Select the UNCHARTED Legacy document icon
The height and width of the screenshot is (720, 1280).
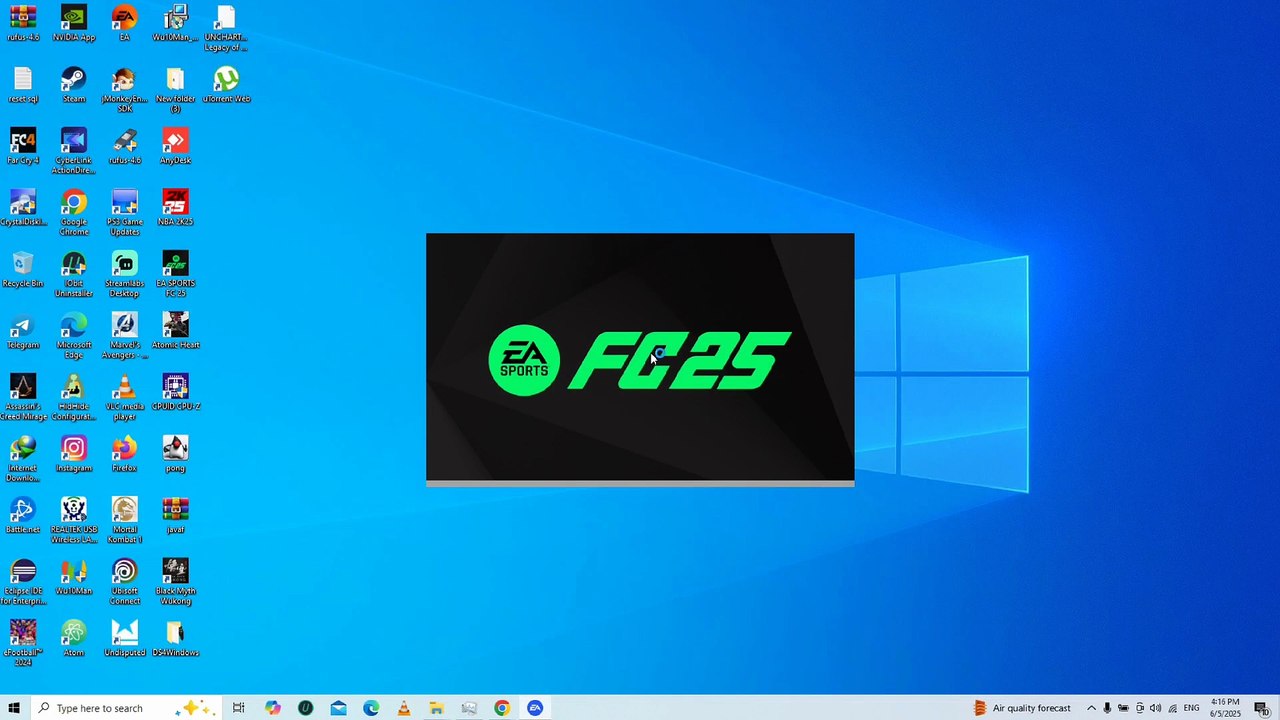226,29
